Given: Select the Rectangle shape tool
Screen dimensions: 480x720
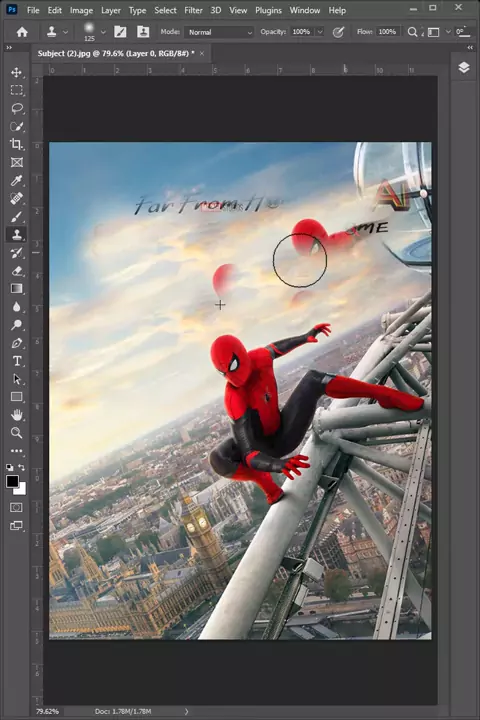Looking at the screenshot, I should [17, 397].
